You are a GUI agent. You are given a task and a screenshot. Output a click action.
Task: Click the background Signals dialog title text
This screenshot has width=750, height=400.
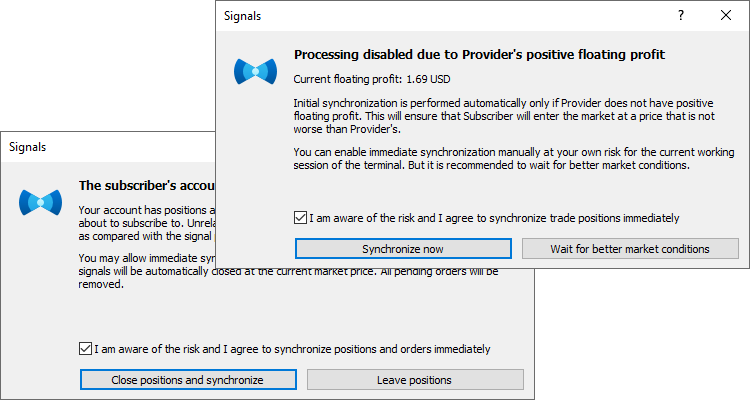[28, 147]
